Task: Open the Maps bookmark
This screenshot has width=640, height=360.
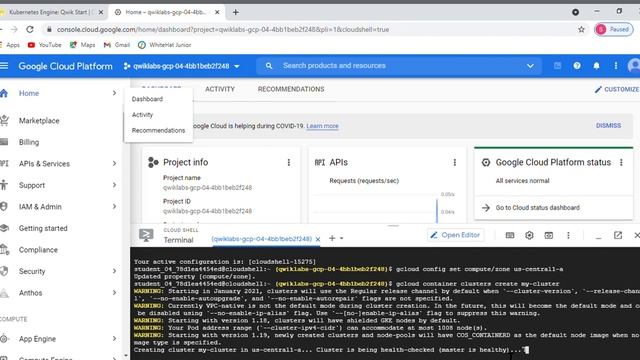Action: (x=82, y=45)
